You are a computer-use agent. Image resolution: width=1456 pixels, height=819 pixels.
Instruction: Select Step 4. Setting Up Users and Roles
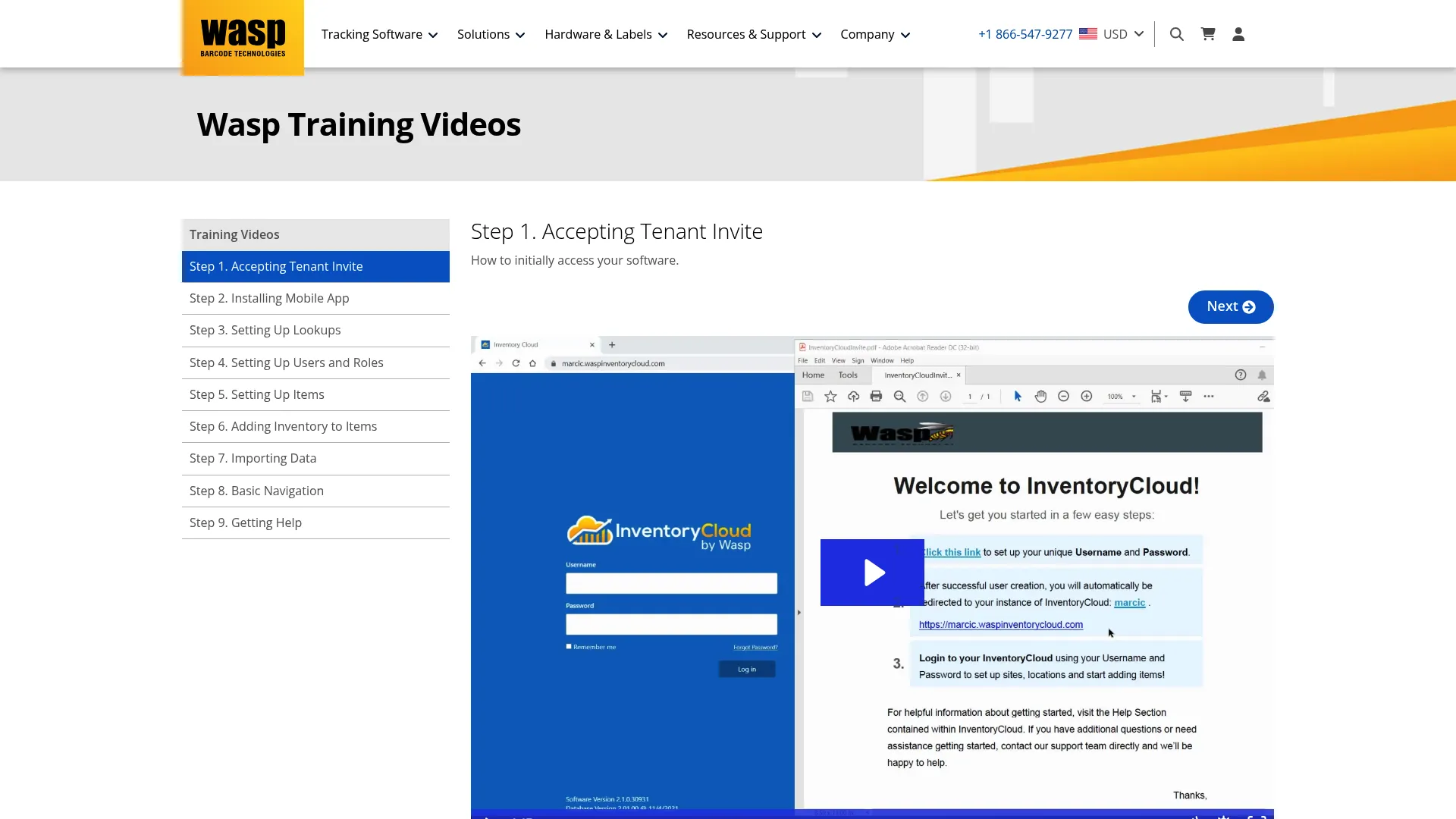[315, 362]
